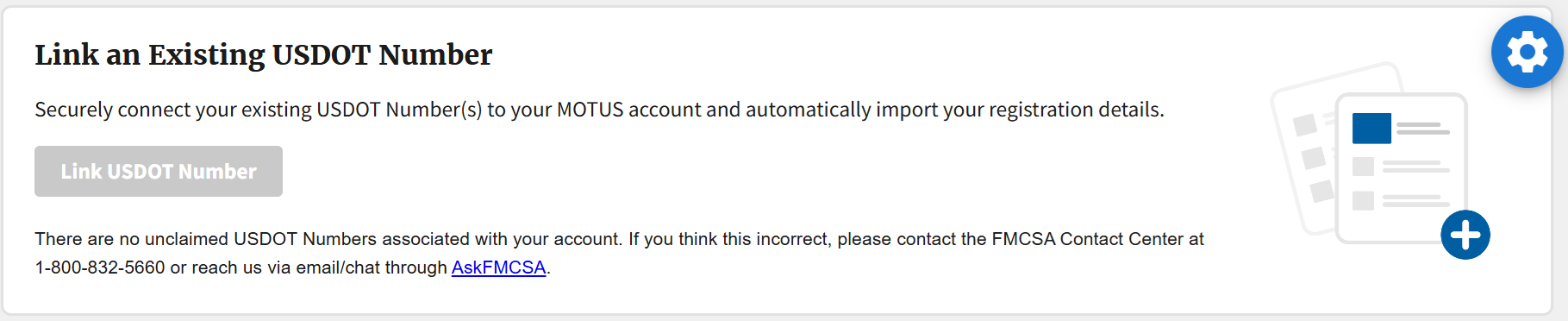1568x321 pixels.
Task: Click the blue plus circle icon
Action: tap(1465, 235)
